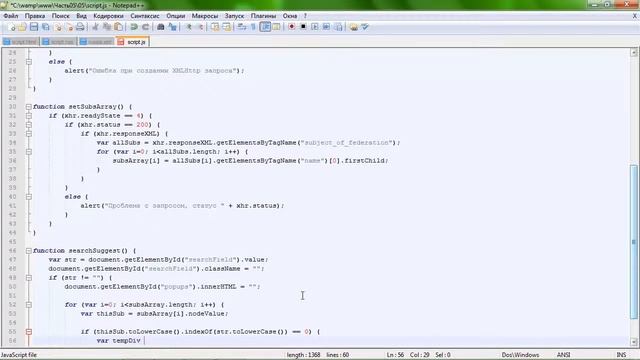Click the Zoom Out toolbar icon
This screenshot has width=640, height=360.
point(200,27)
